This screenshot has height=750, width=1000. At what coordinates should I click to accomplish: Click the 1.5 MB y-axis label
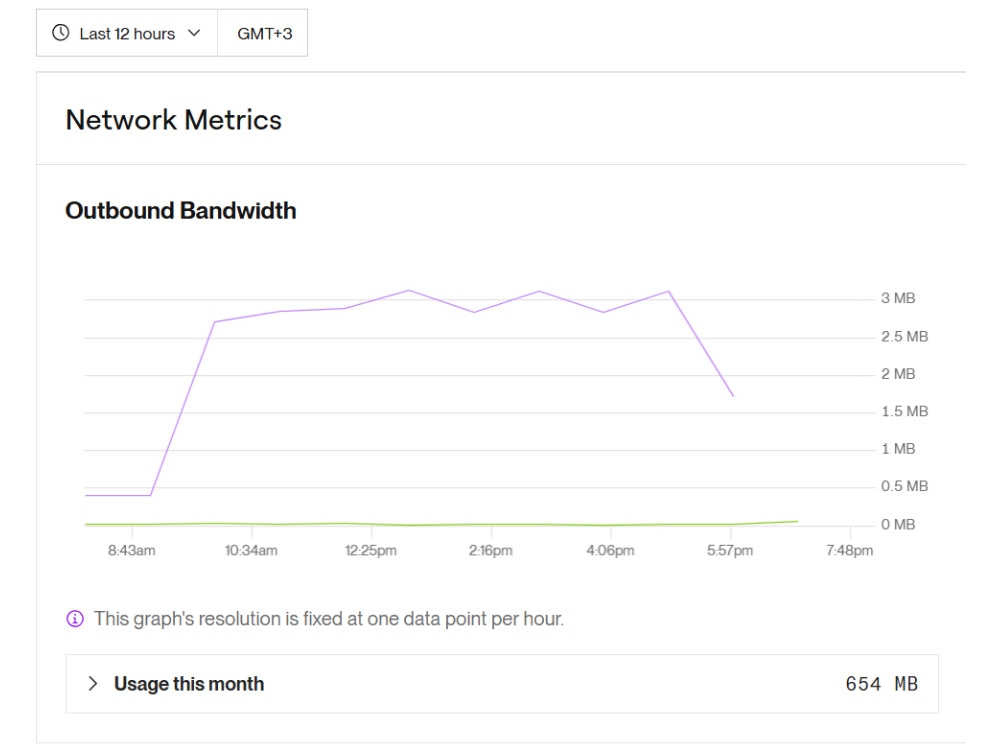point(904,411)
